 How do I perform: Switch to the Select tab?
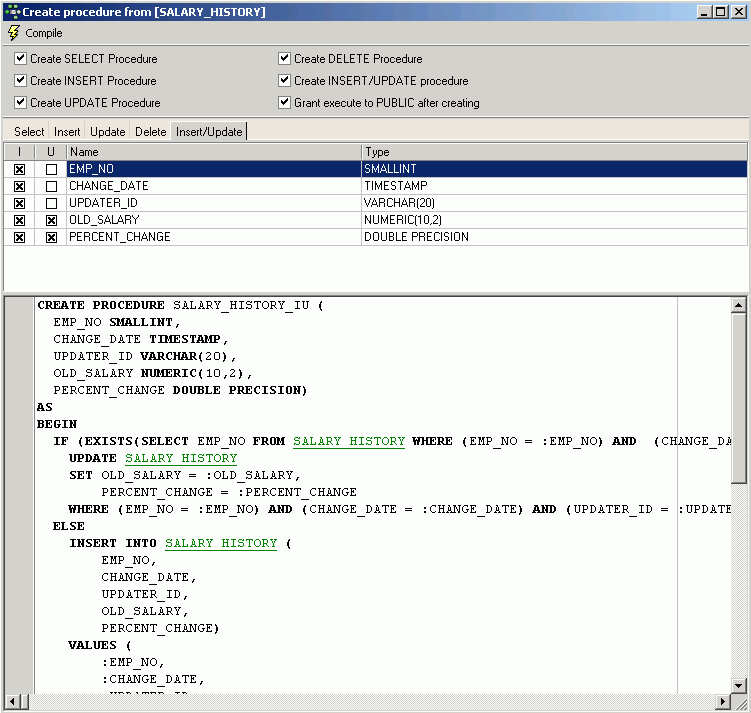(x=29, y=132)
